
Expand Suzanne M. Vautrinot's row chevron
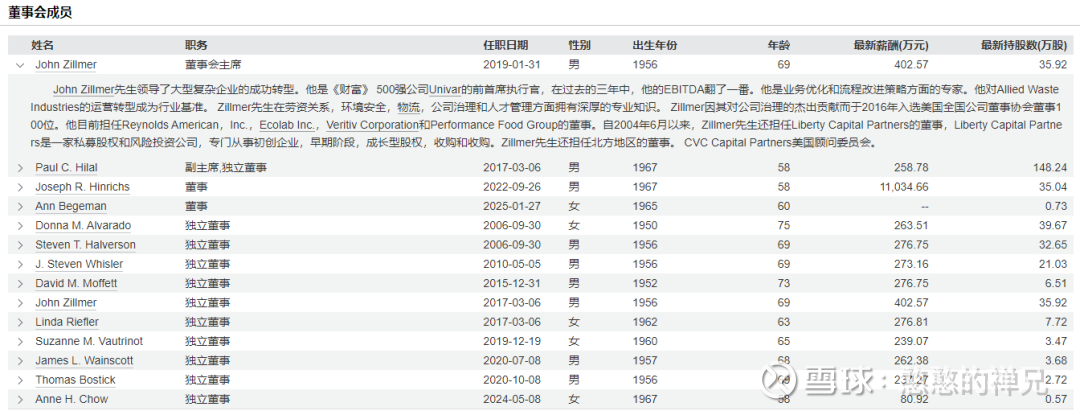tap(19, 341)
